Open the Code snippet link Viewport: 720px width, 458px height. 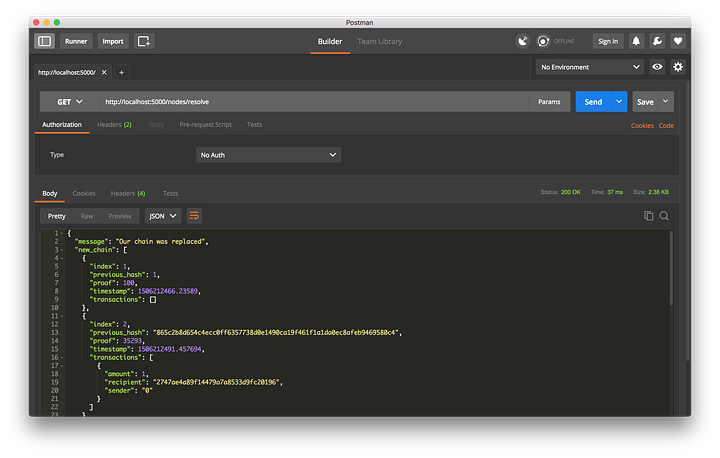666,125
